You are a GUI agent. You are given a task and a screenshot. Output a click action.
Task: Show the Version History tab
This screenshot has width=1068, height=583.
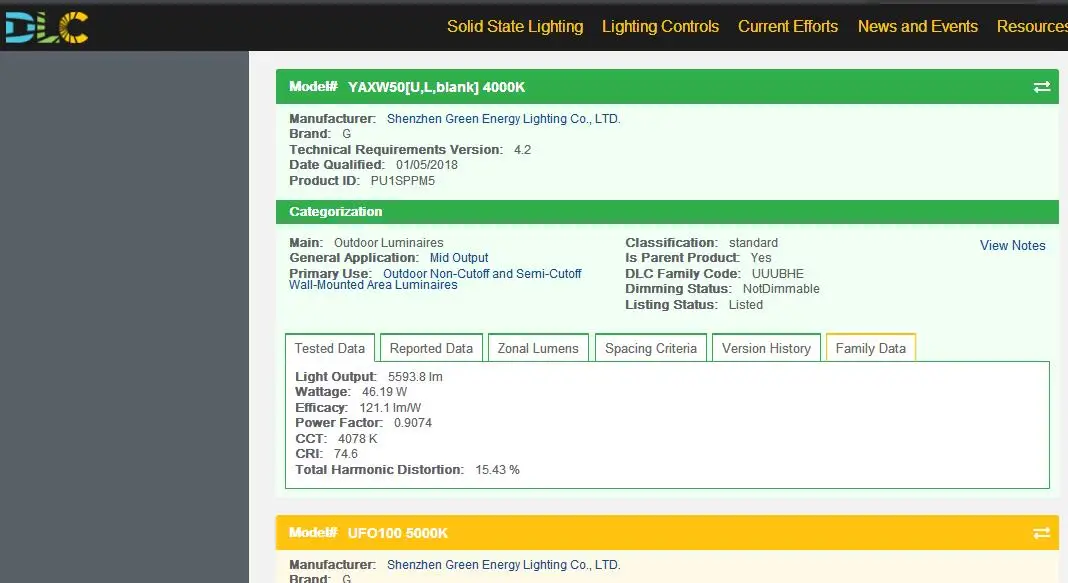(766, 348)
